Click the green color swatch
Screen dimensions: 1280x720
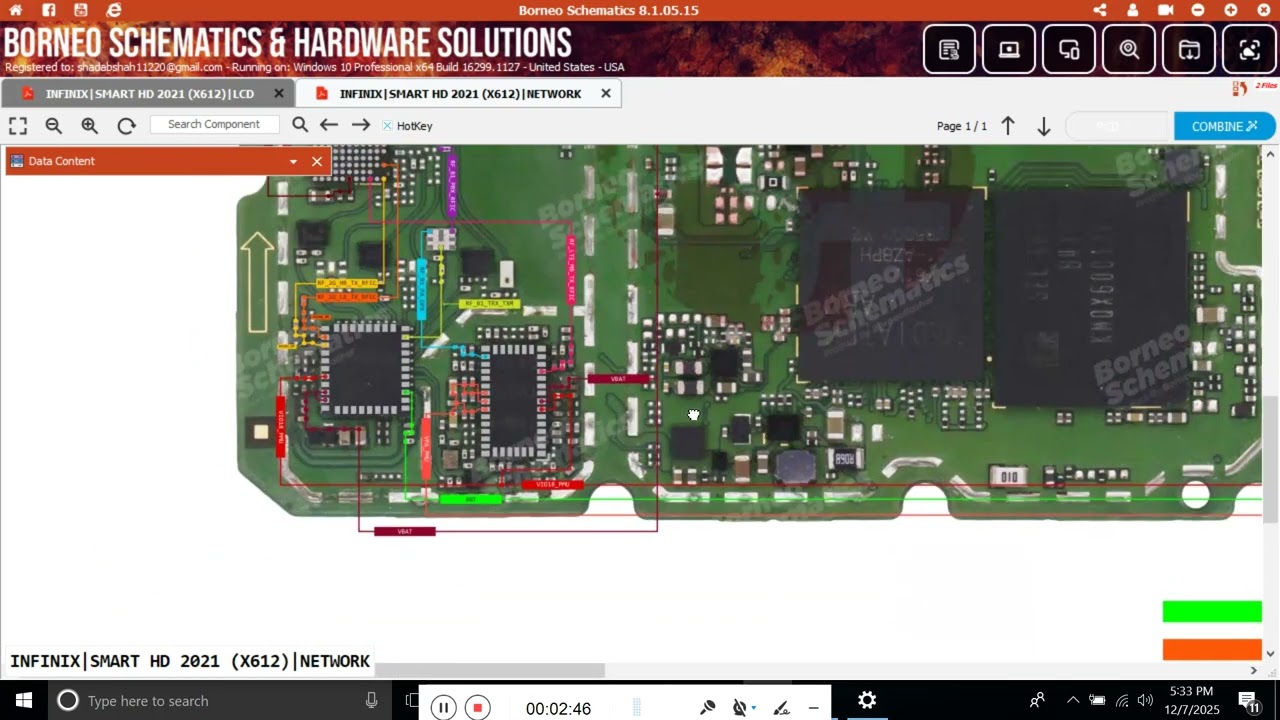tap(1212, 612)
